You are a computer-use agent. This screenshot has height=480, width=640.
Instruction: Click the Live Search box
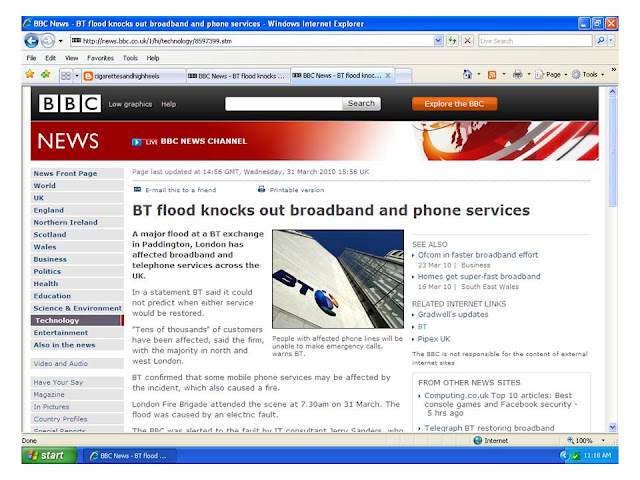coord(535,41)
